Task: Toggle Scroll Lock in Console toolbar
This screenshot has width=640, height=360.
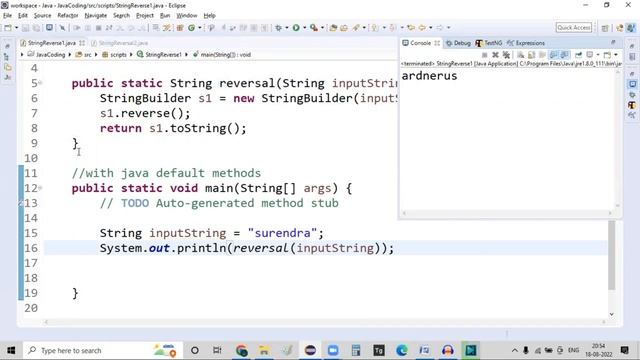Action: (531, 55)
